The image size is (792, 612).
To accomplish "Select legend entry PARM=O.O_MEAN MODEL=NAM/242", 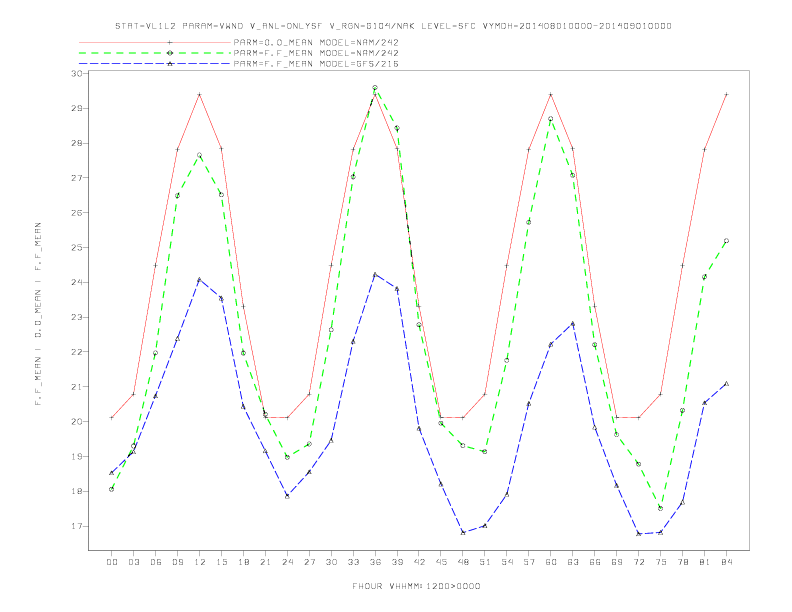I will point(316,42).
